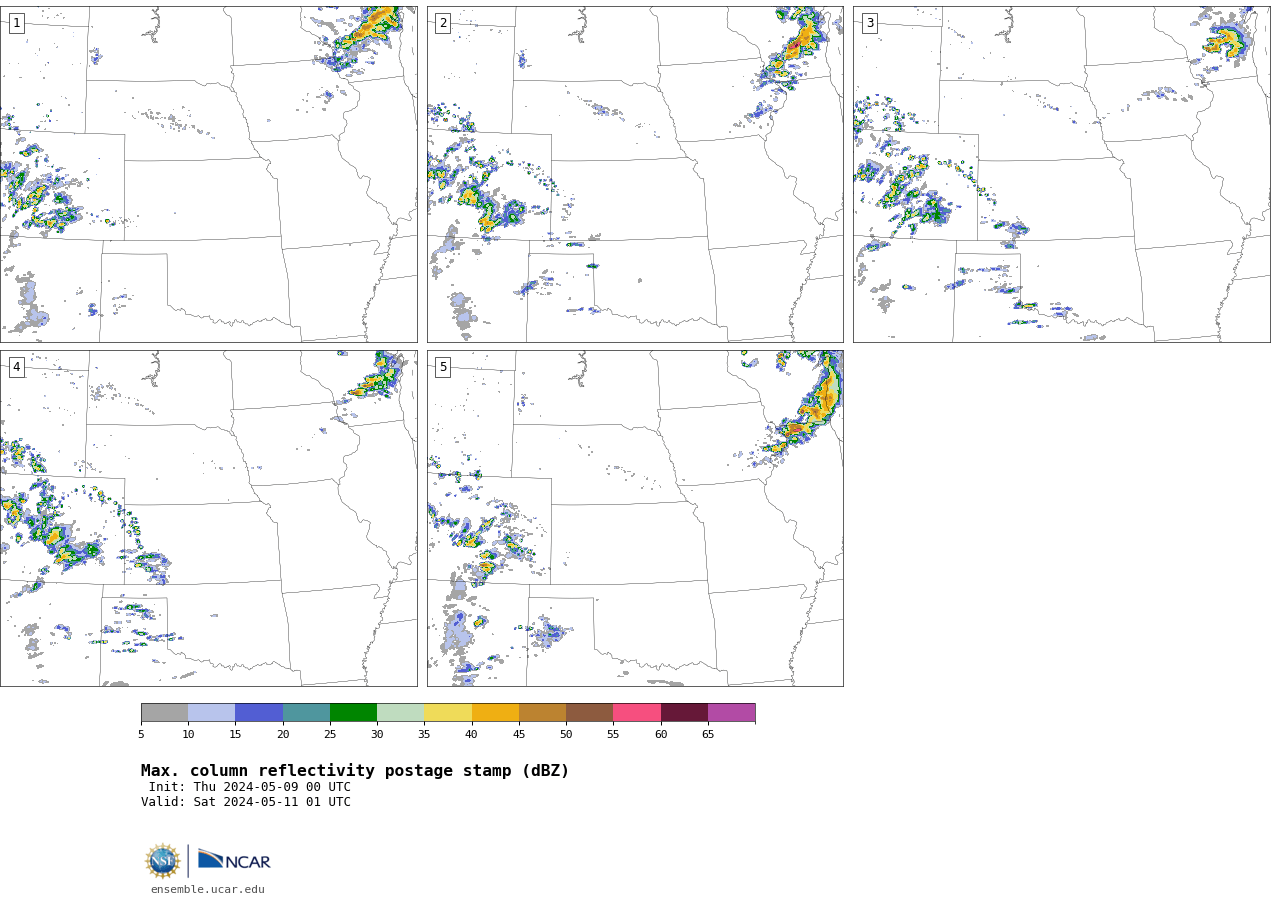The width and height of the screenshot is (1280, 901).
Task: Click the orange 40-45 dBZ swatch
Action: click(495, 712)
